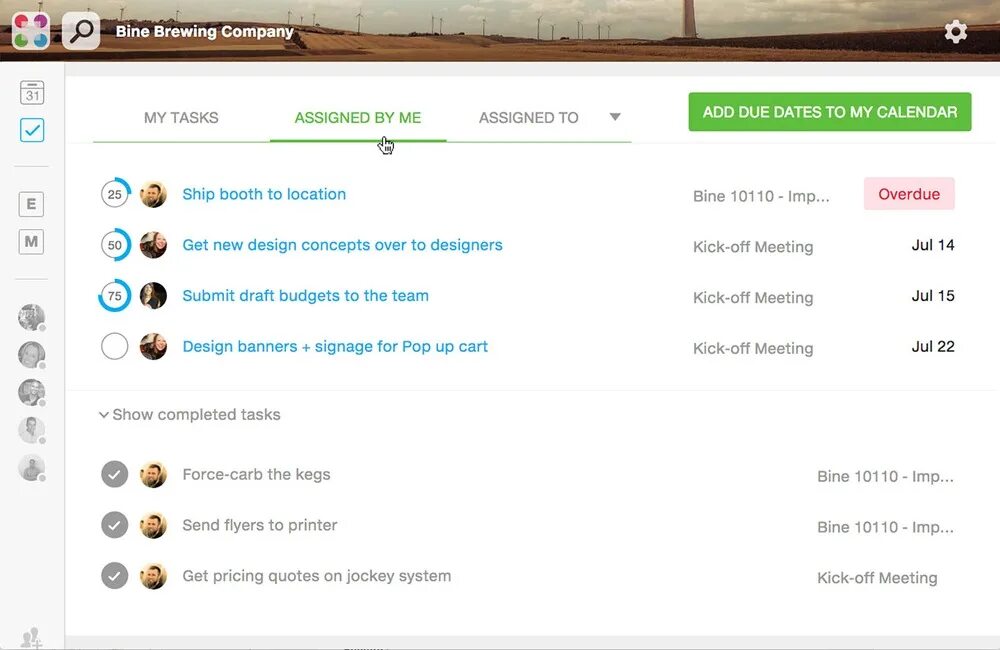1000x650 pixels.
Task: Click the colorful app logo icon
Action: pyautogui.click(x=31, y=32)
